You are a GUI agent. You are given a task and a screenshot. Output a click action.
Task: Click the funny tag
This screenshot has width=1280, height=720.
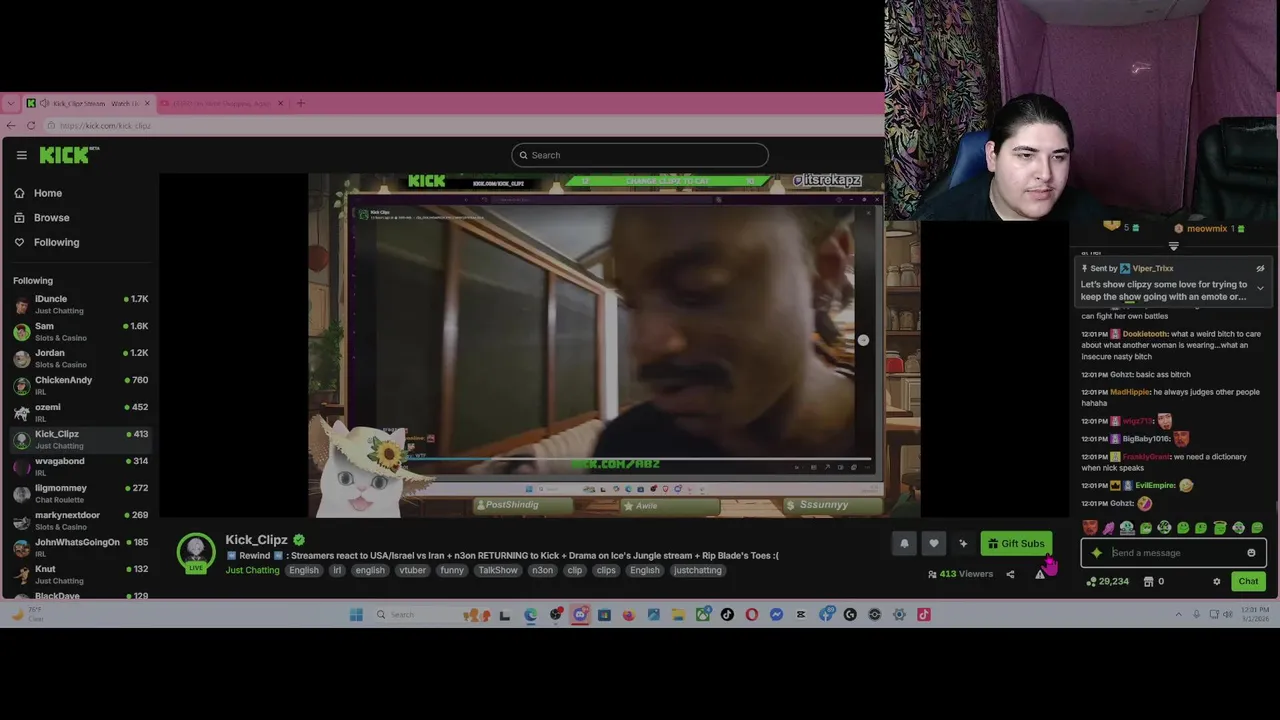[x=452, y=570]
